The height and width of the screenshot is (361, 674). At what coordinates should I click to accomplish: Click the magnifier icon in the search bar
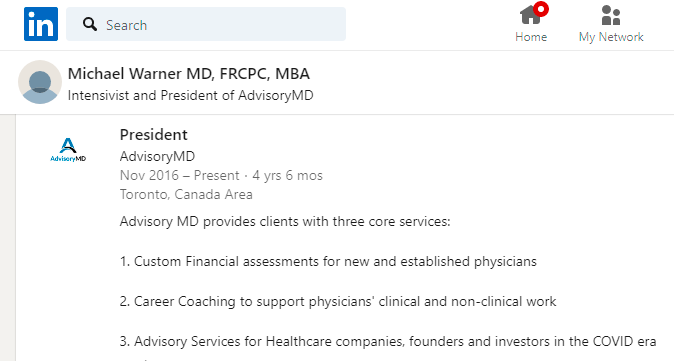coord(90,24)
